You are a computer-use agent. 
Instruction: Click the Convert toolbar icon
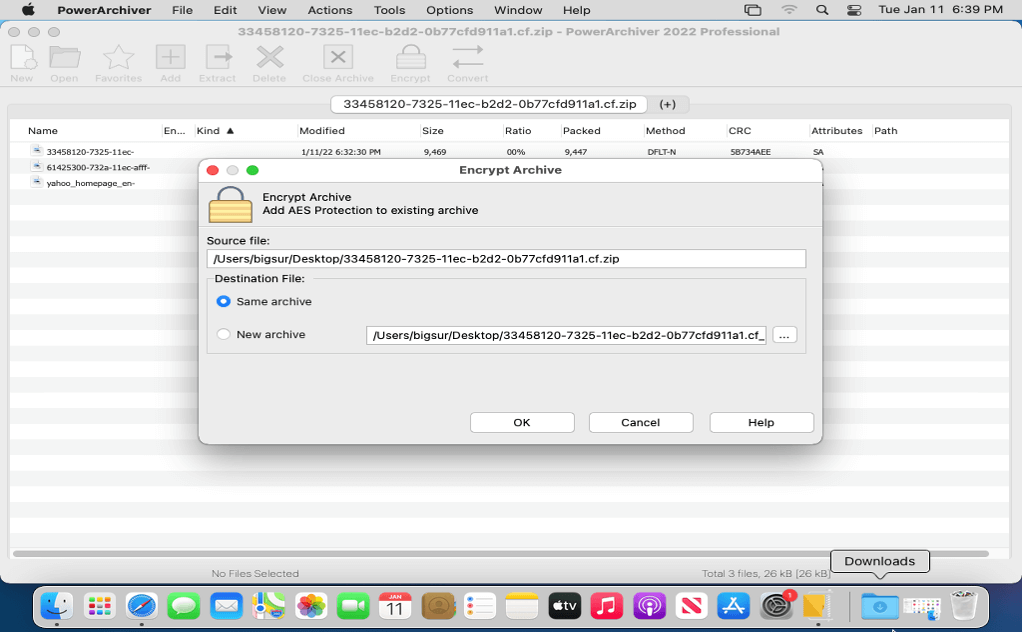tap(467, 61)
